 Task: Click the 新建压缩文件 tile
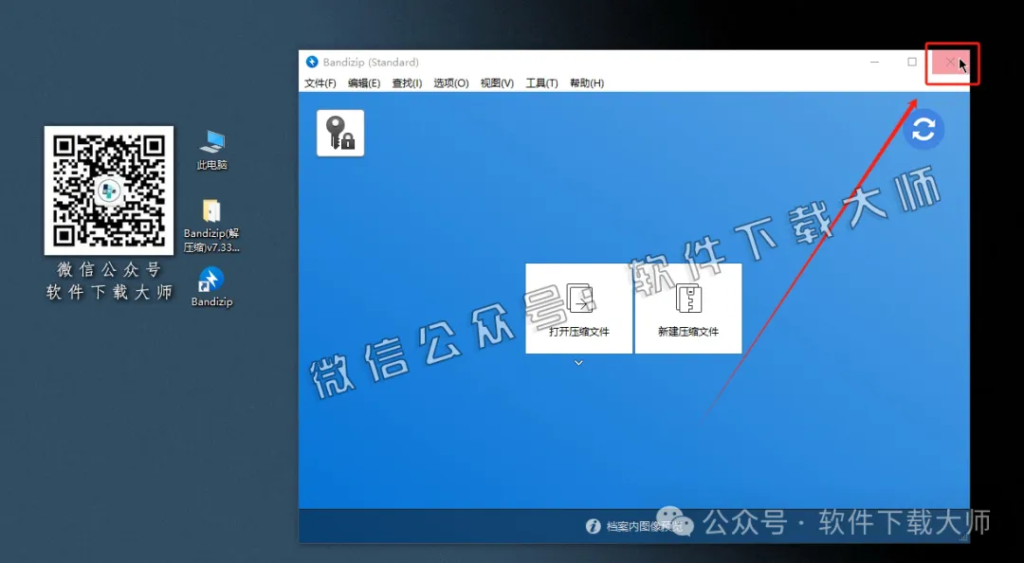click(x=688, y=308)
